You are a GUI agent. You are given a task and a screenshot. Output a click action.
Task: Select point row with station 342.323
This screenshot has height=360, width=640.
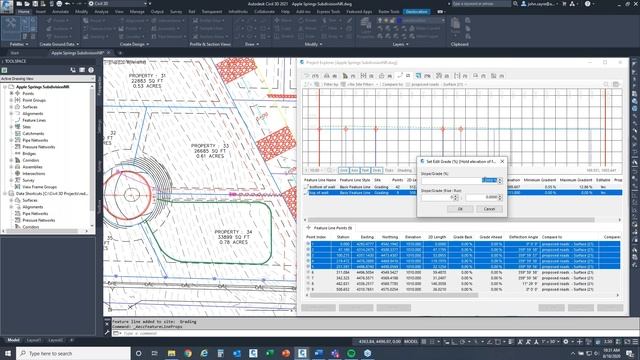tap(463, 278)
